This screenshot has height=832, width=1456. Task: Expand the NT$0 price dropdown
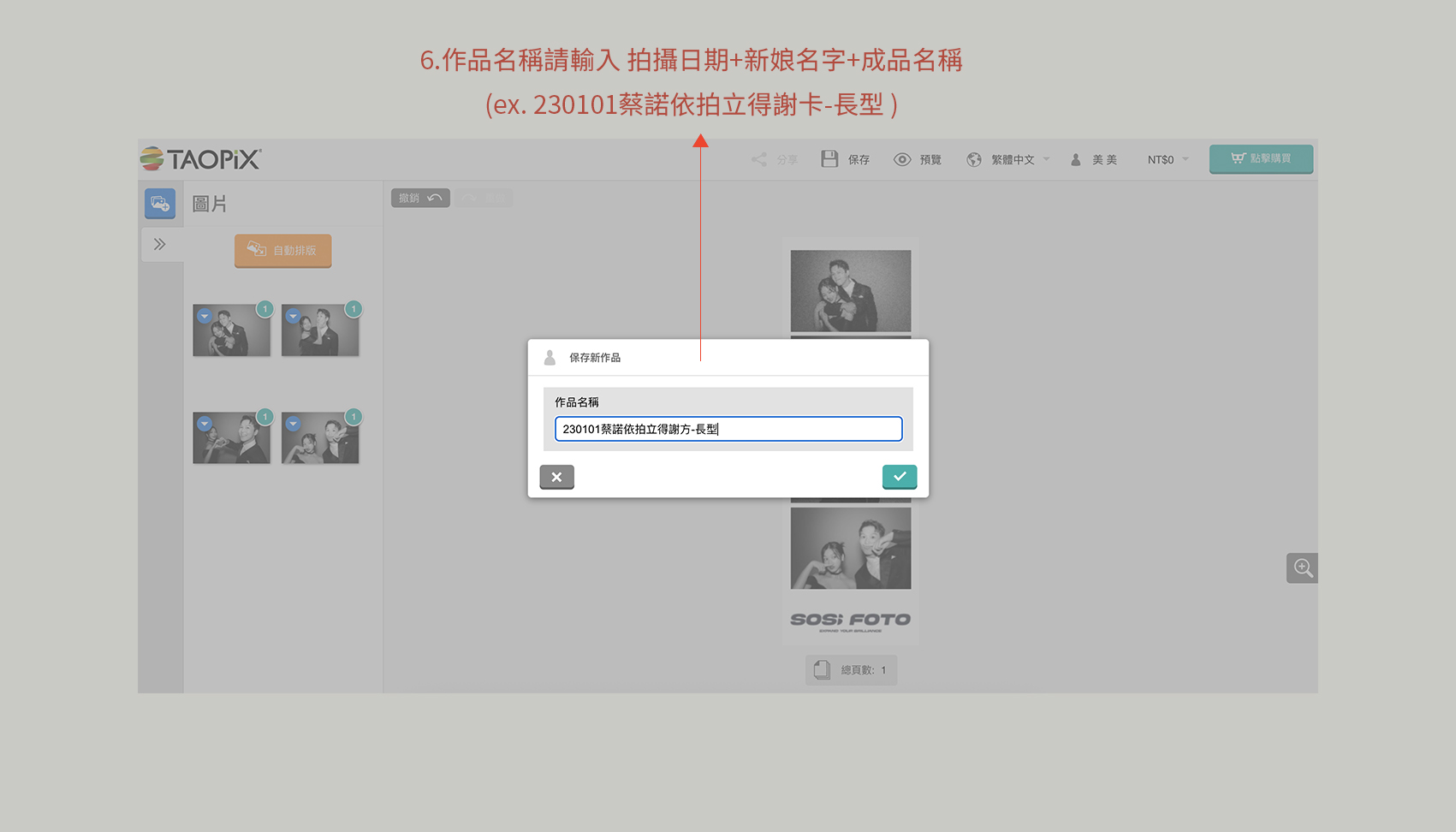point(1168,159)
